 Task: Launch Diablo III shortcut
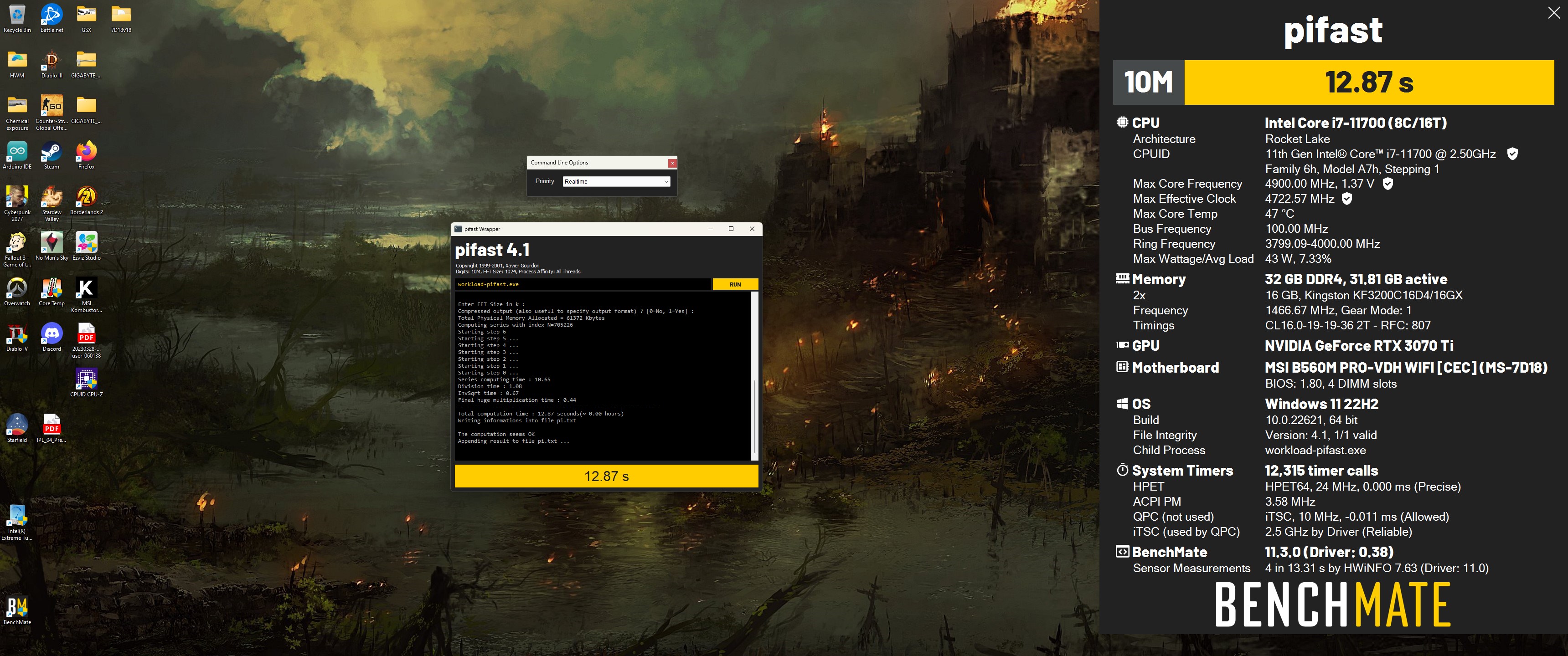(52, 64)
